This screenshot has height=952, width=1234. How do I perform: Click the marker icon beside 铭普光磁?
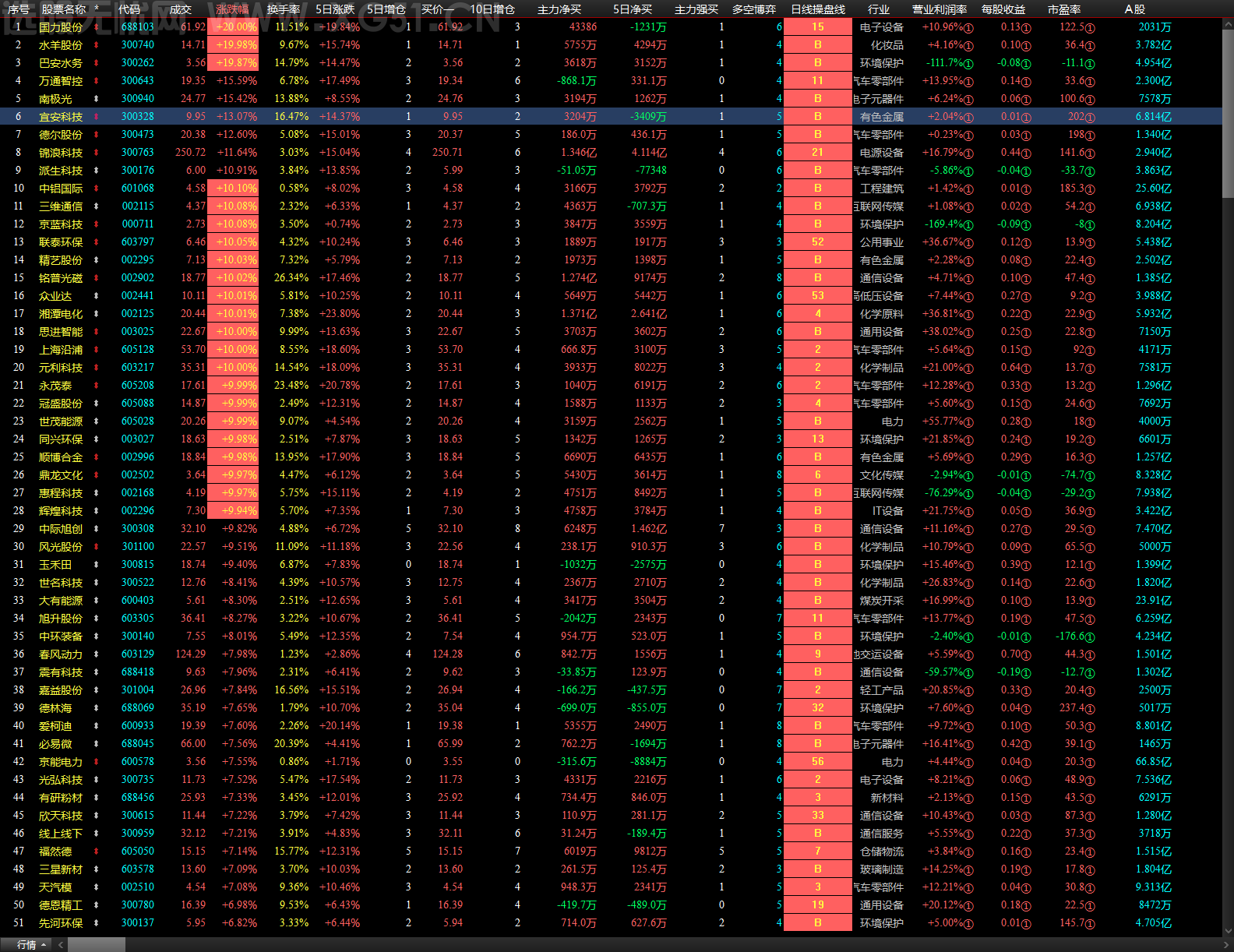coord(97,278)
